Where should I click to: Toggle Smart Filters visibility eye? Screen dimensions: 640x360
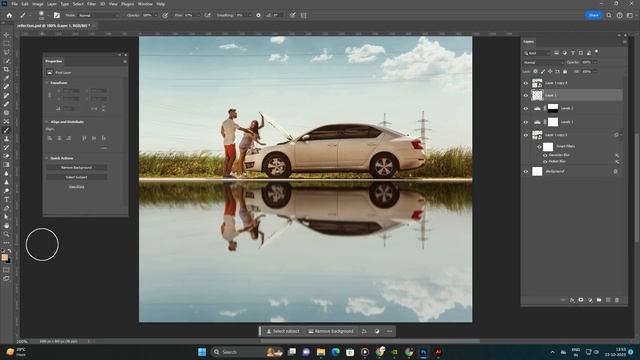[539, 147]
